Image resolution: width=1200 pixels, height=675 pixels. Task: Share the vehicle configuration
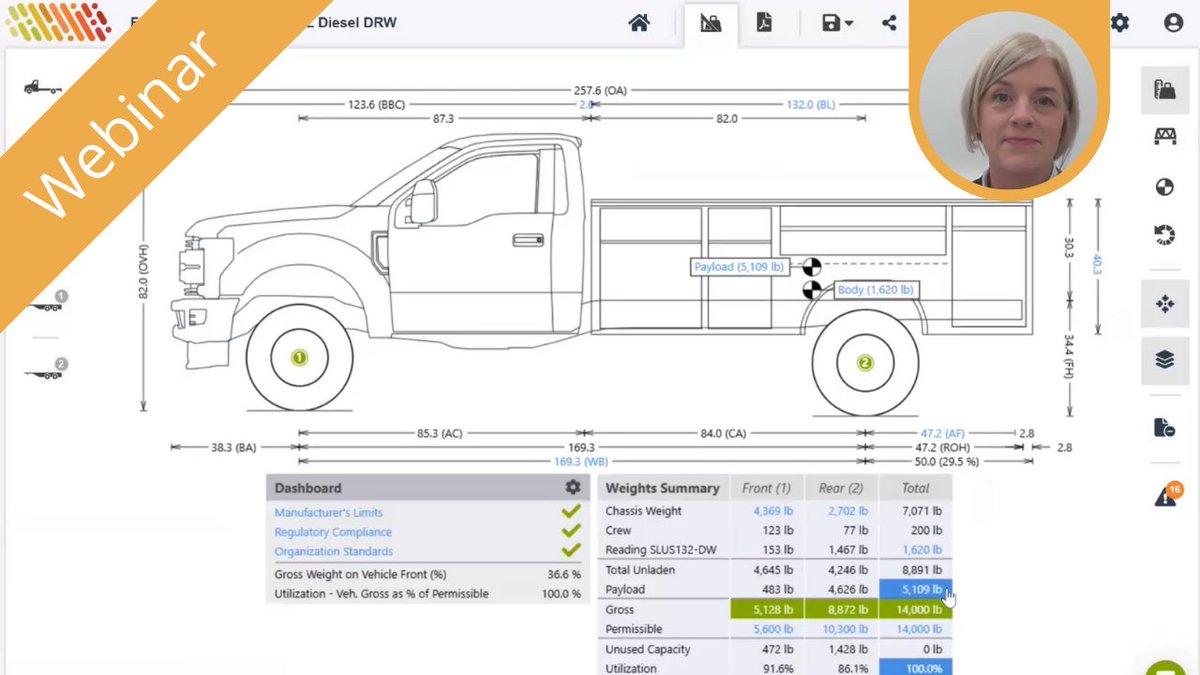(x=889, y=22)
